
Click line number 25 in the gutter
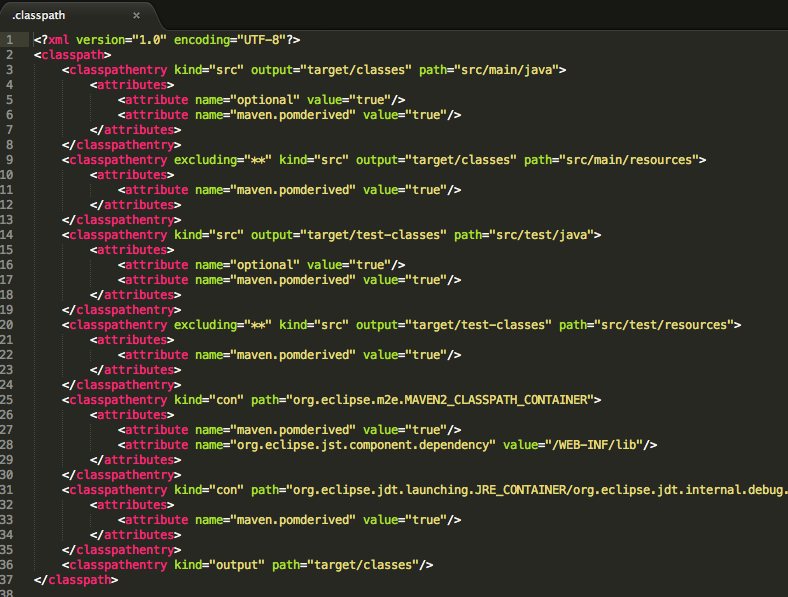pyautogui.click(x=8, y=400)
